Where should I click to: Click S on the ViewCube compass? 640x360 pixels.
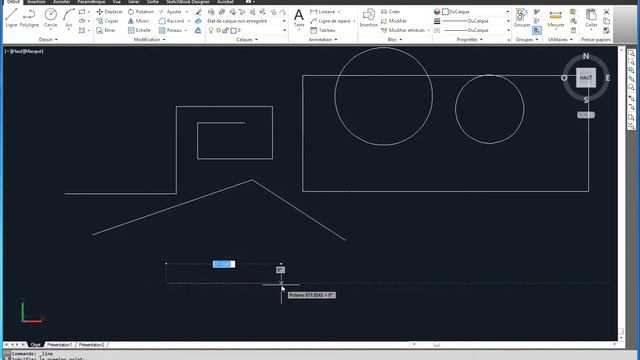586,100
